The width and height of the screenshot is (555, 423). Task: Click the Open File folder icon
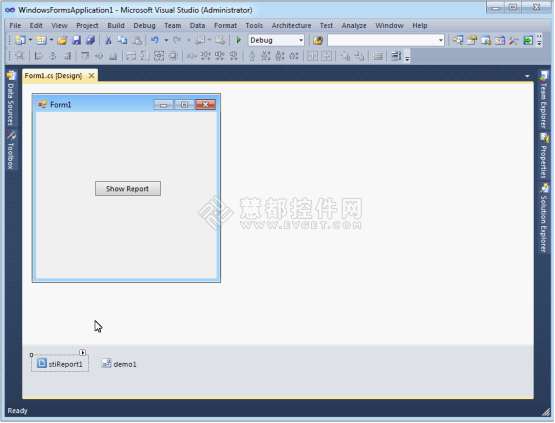[62, 40]
